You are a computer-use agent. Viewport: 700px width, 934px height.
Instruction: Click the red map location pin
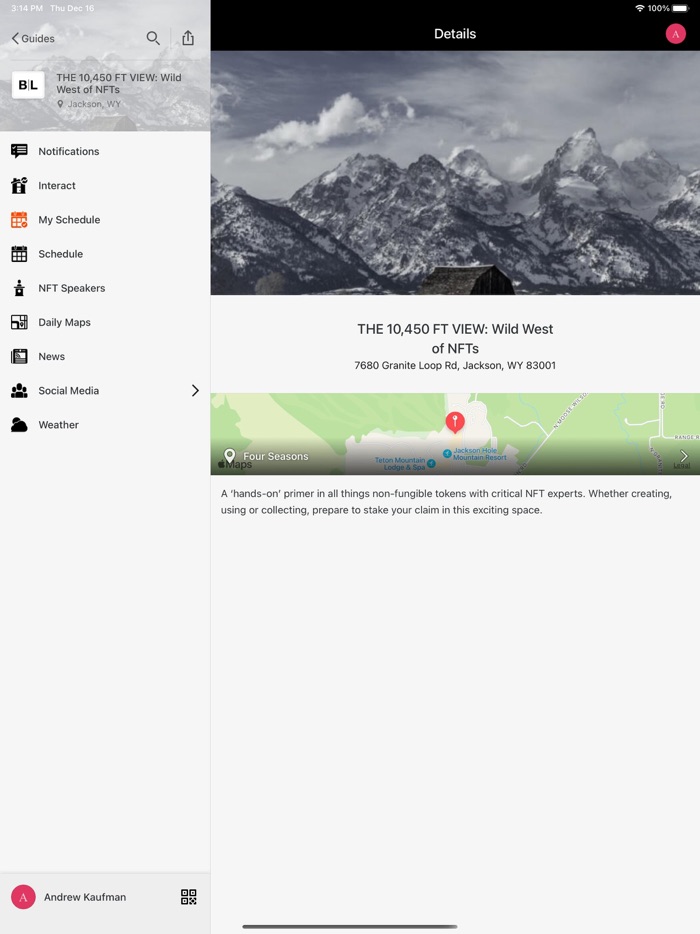[x=455, y=422]
